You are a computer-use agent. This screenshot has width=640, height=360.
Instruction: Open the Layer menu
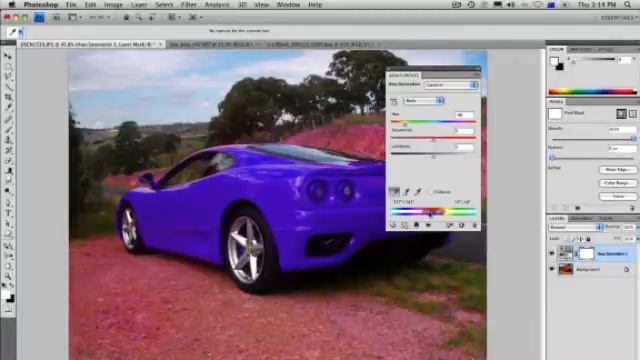(139, 5)
